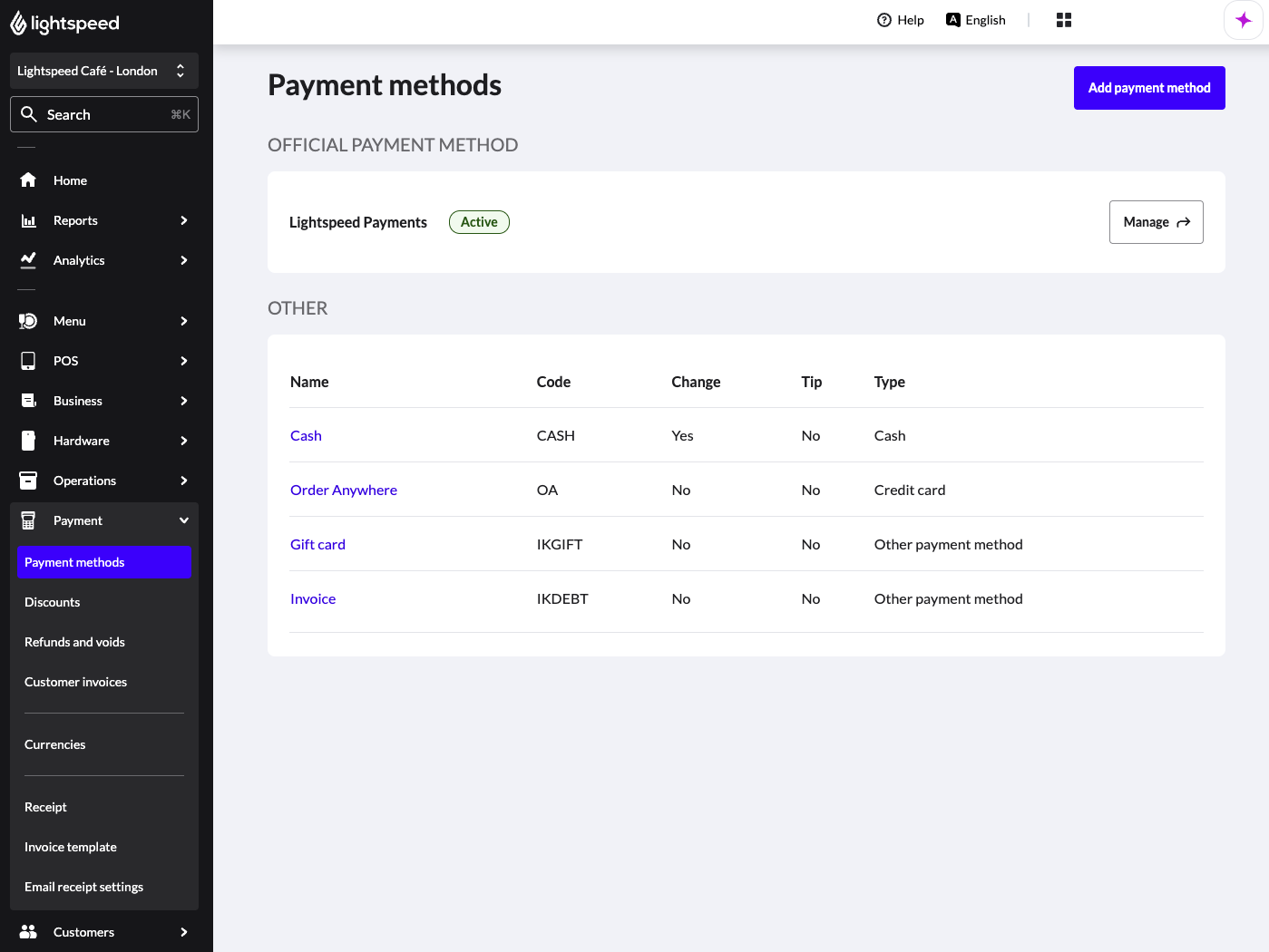Click the CASH code cell
This screenshot has width=1269, height=952.
pos(556,435)
